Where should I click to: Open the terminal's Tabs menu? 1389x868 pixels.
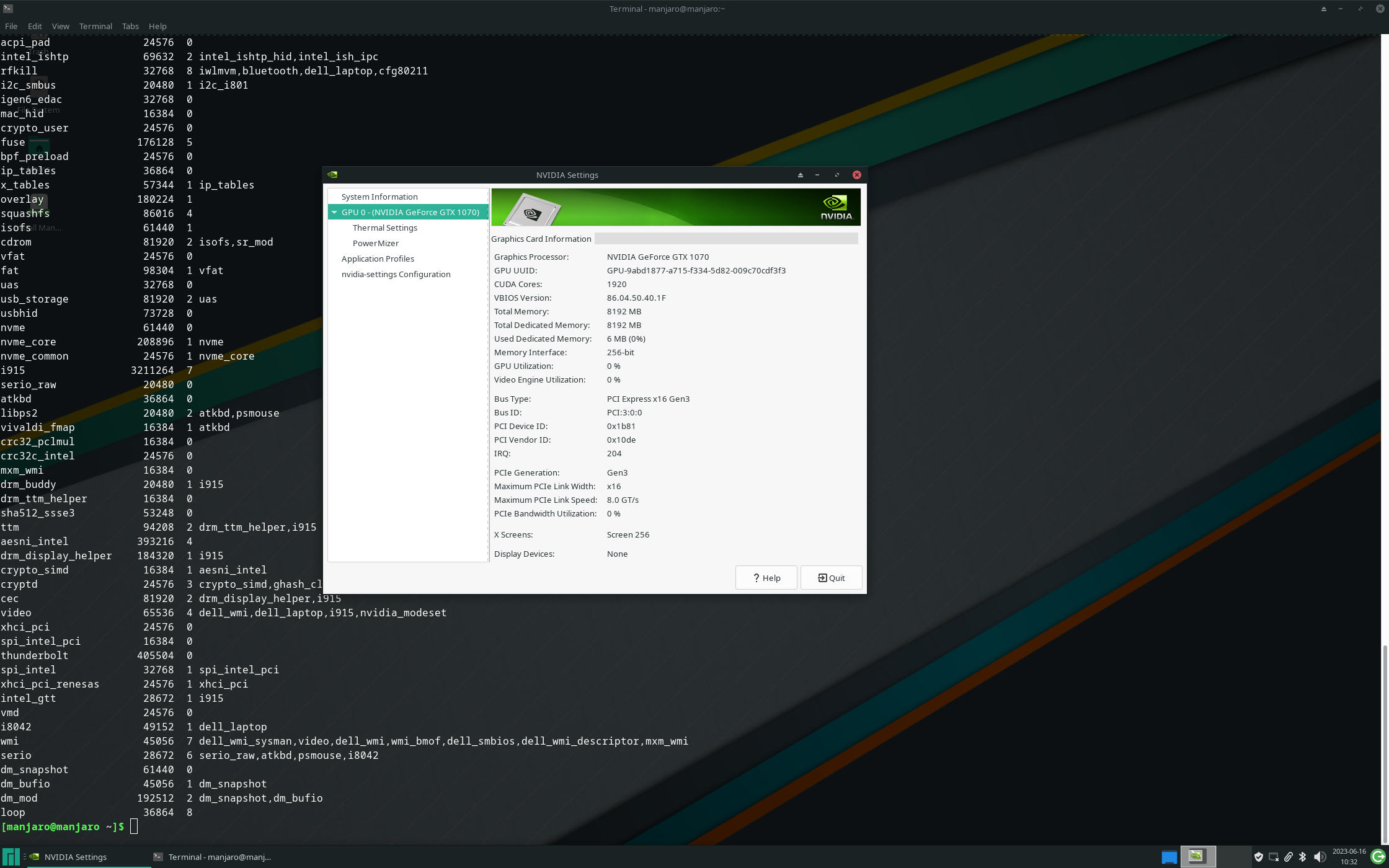130,26
